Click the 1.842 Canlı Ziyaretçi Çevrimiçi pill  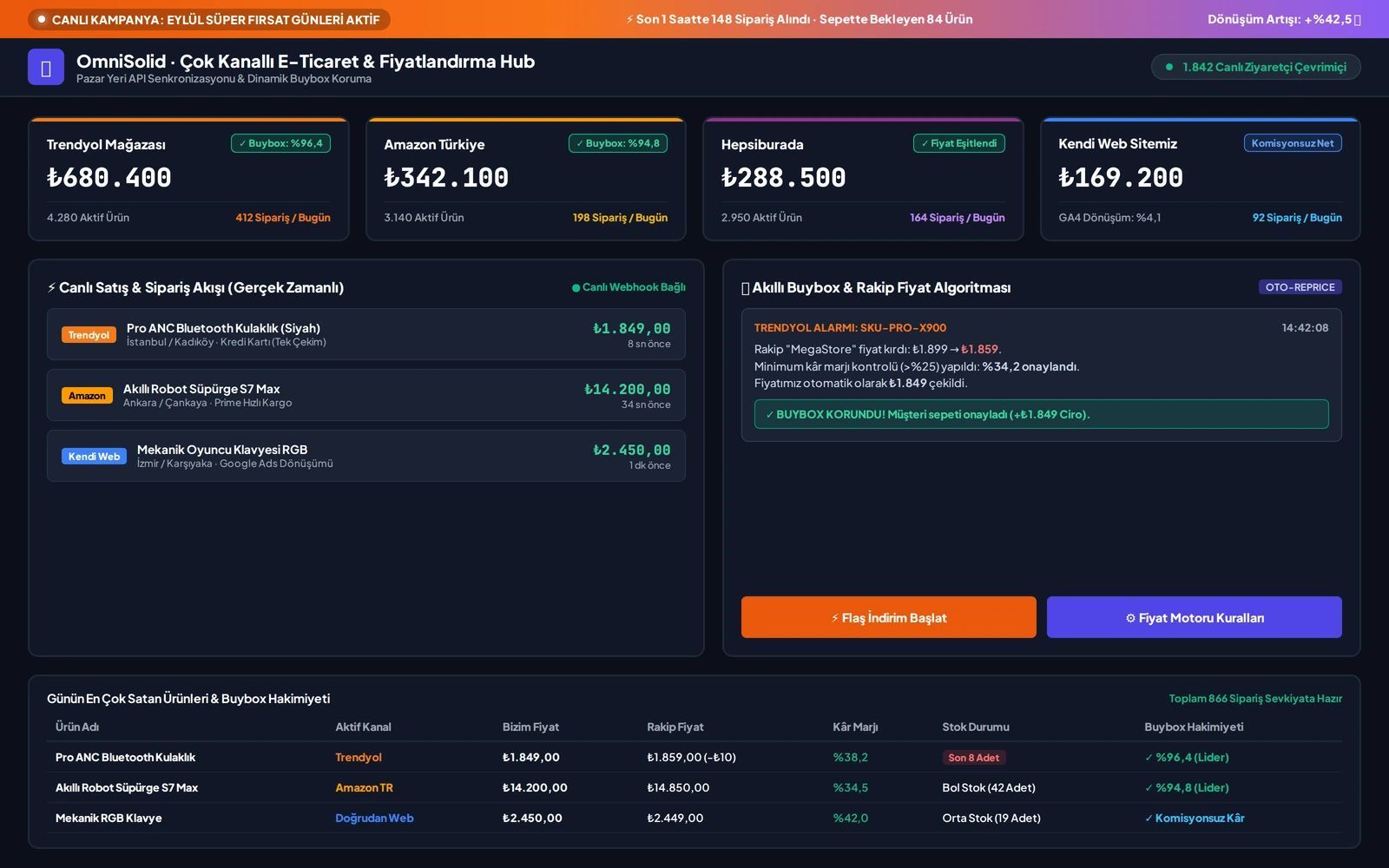1256,67
